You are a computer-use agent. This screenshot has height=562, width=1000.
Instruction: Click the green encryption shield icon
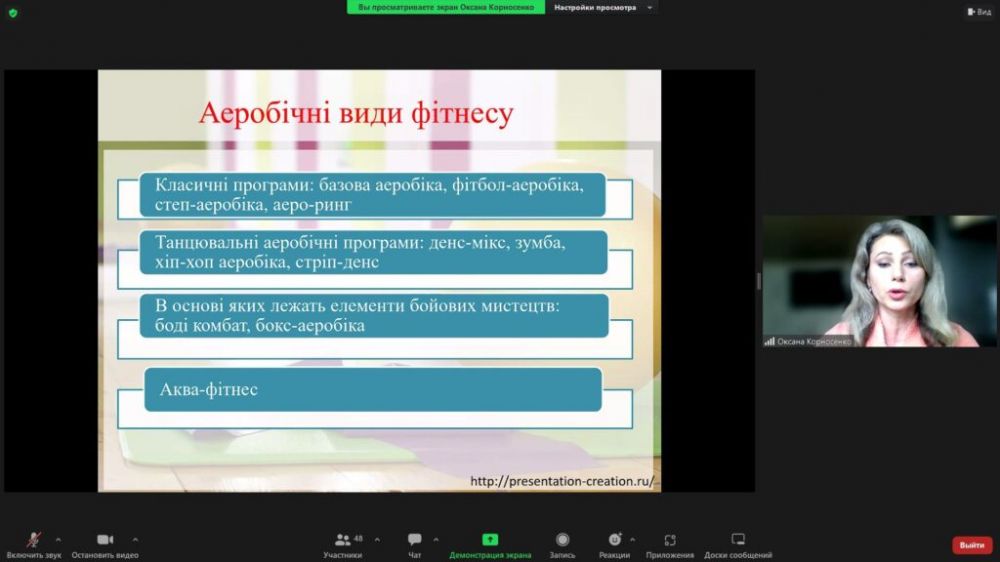tap(13, 13)
